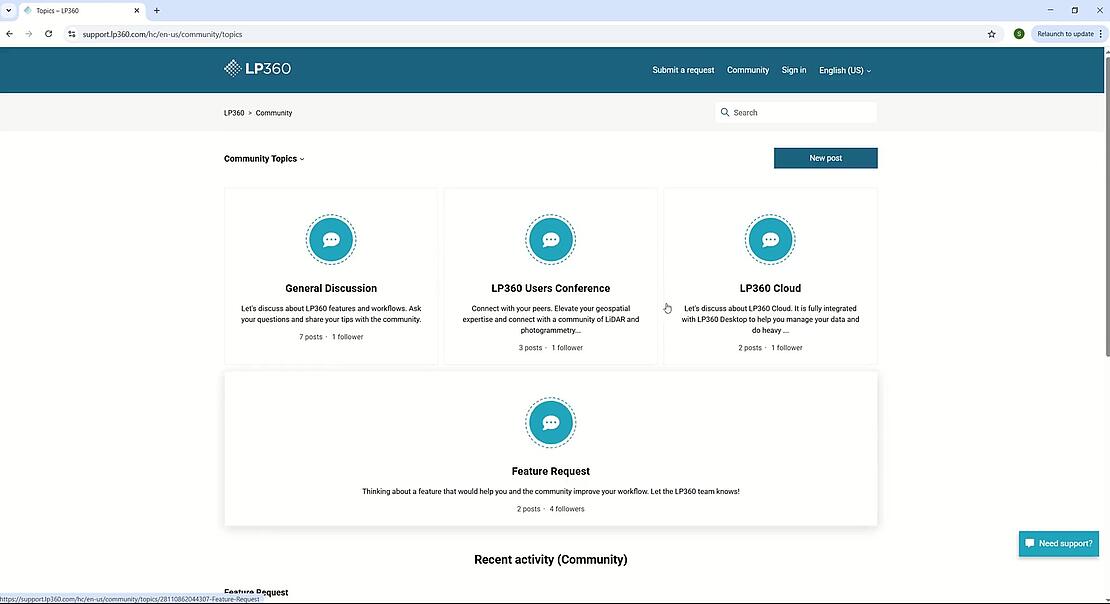
Task: Open LP360 Users Conference topic title
Action: (x=551, y=288)
